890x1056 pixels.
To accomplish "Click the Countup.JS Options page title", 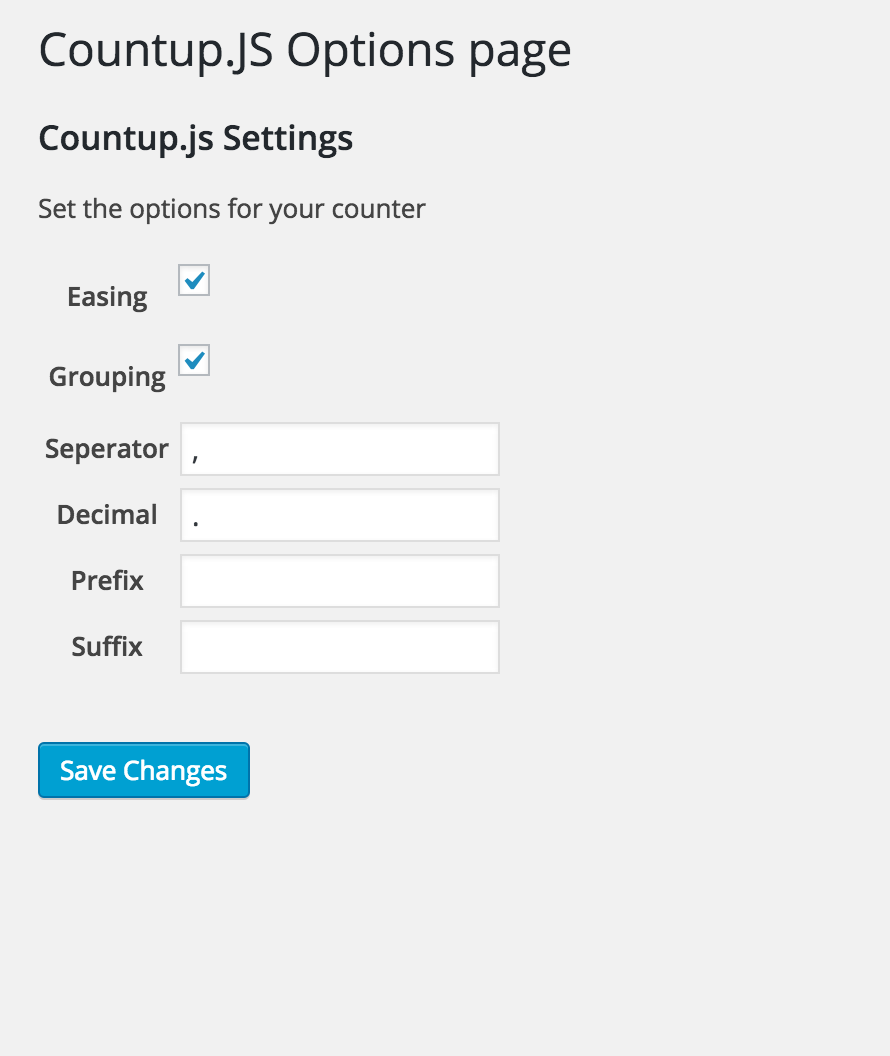I will tap(305, 51).
